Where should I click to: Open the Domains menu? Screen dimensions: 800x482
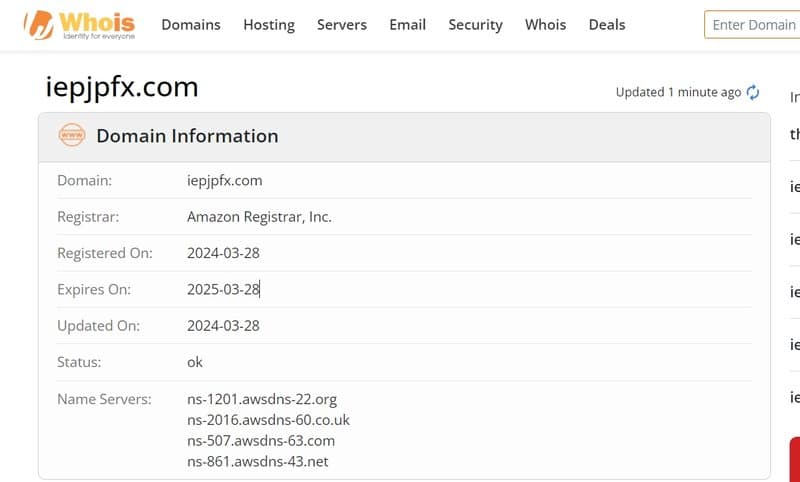(x=191, y=24)
